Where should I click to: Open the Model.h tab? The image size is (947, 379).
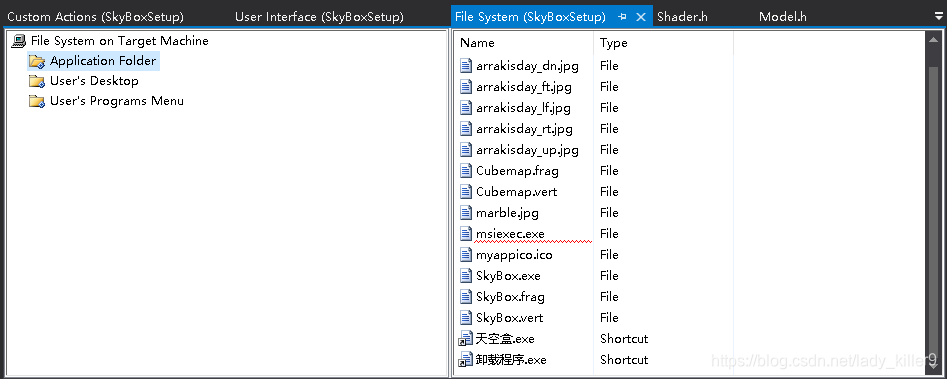(x=783, y=17)
